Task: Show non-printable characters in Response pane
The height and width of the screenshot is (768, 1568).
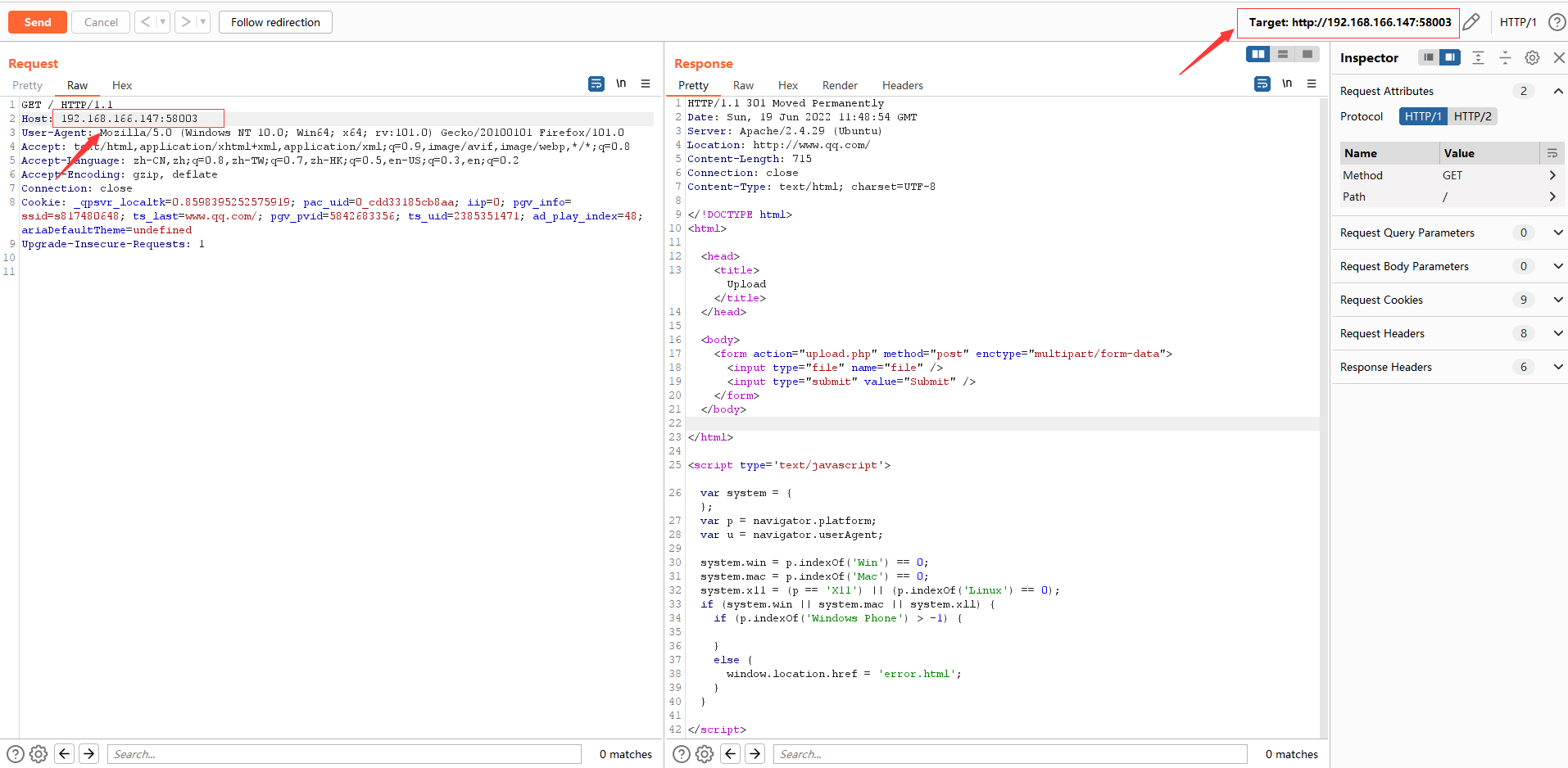Action: pyautogui.click(x=1287, y=84)
